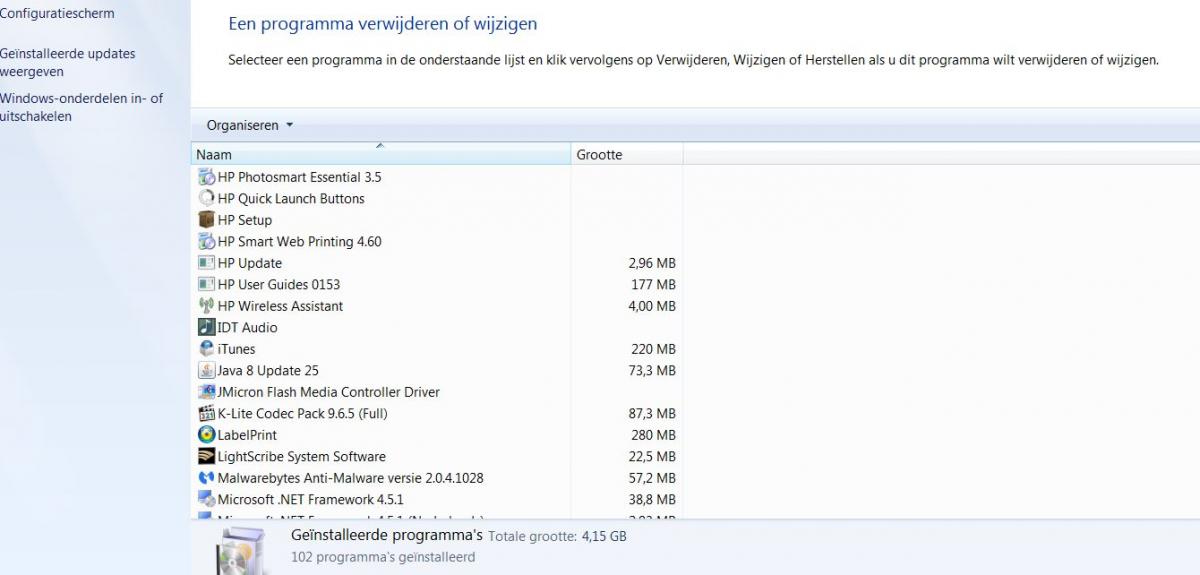
Task: Click the IDT Audio music note icon
Action: (207, 327)
